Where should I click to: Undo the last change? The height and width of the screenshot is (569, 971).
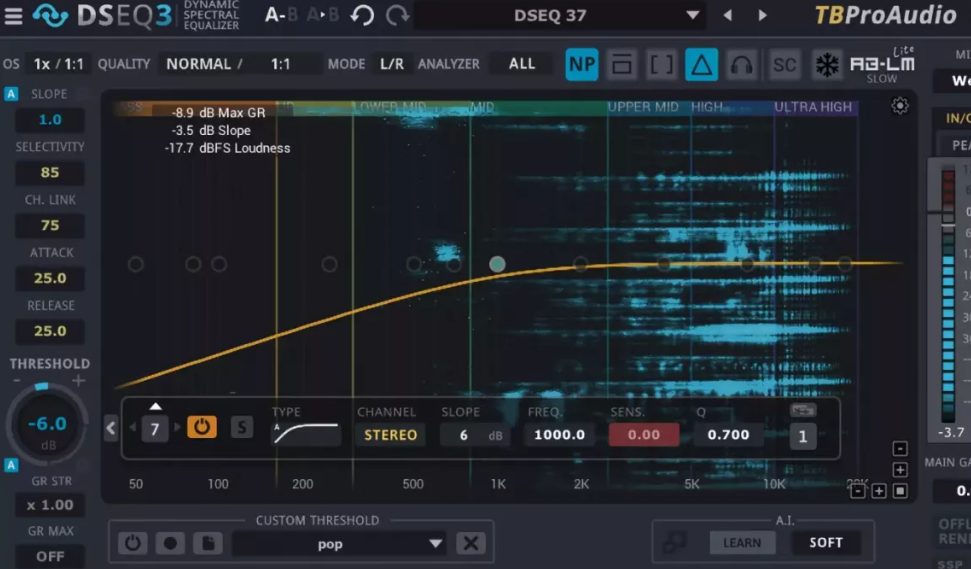(x=362, y=15)
